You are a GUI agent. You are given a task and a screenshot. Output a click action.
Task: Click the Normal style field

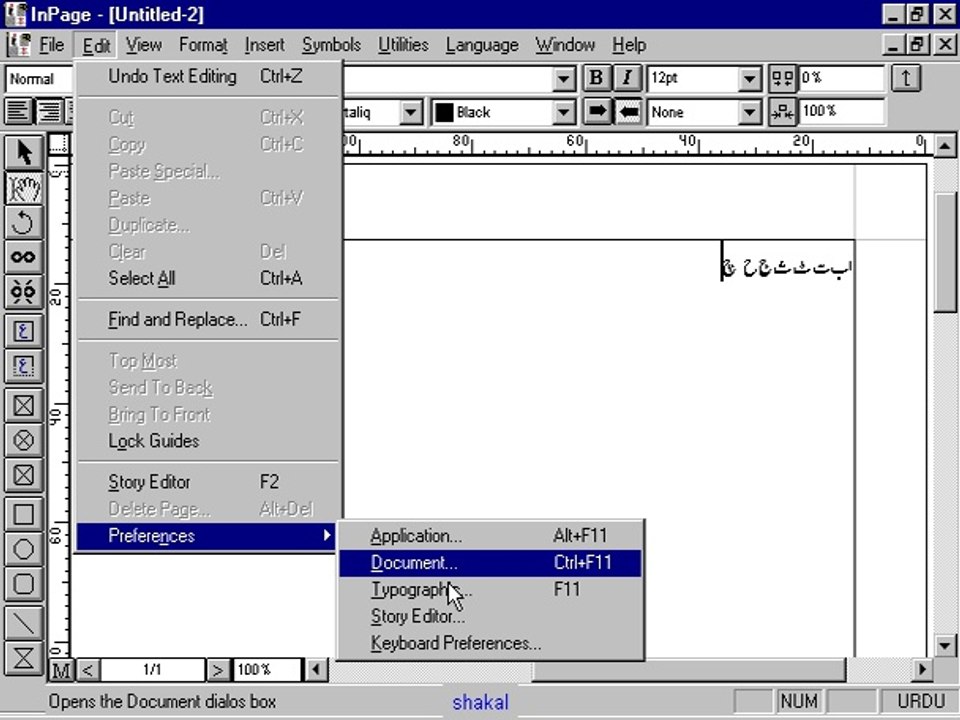pyautogui.click(x=39, y=79)
